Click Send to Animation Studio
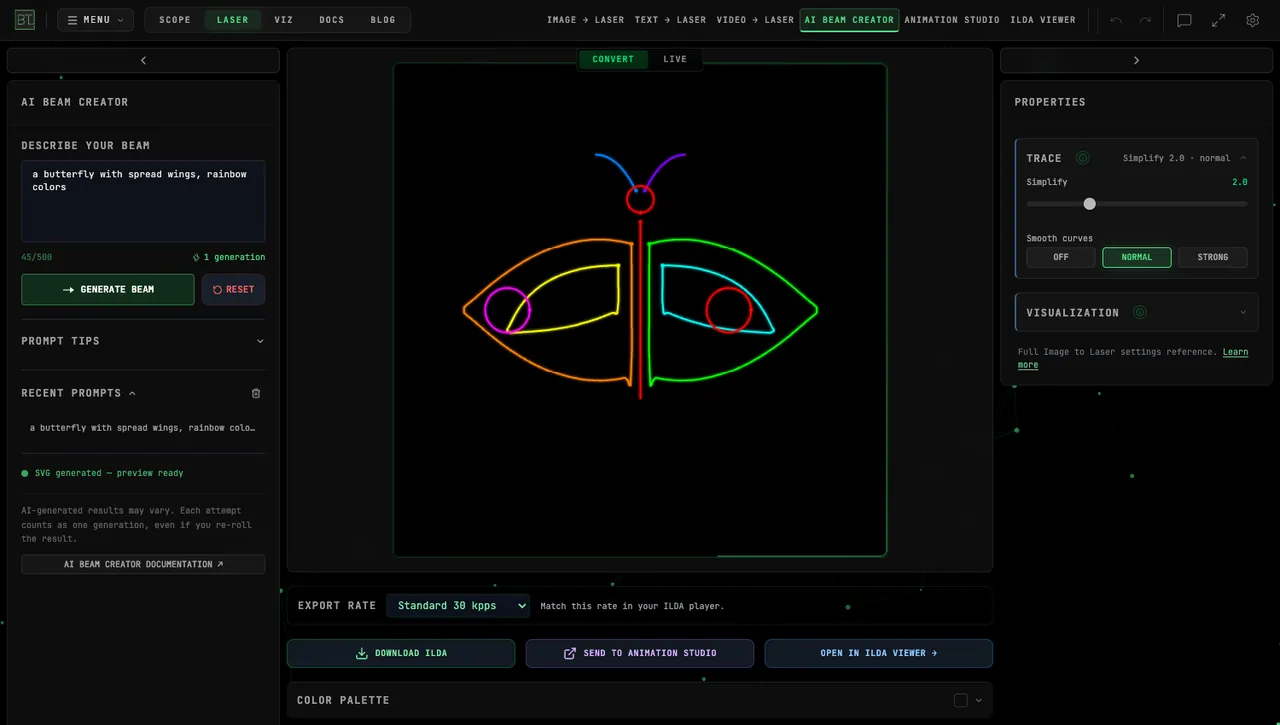Image resolution: width=1280 pixels, height=725 pixels. click(640, 653)
